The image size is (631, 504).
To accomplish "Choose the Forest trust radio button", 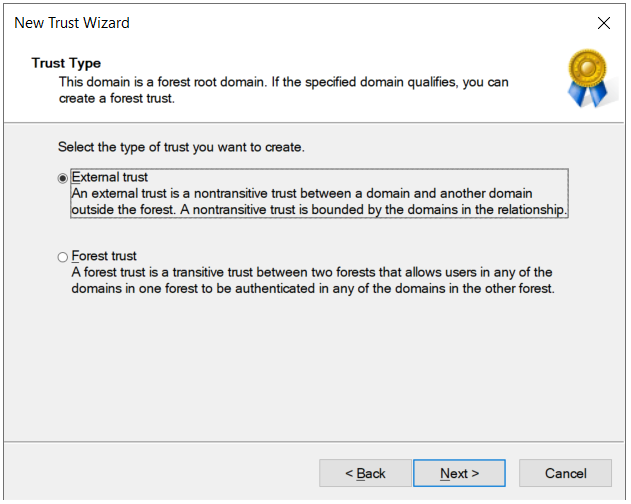I will [64, 257].
